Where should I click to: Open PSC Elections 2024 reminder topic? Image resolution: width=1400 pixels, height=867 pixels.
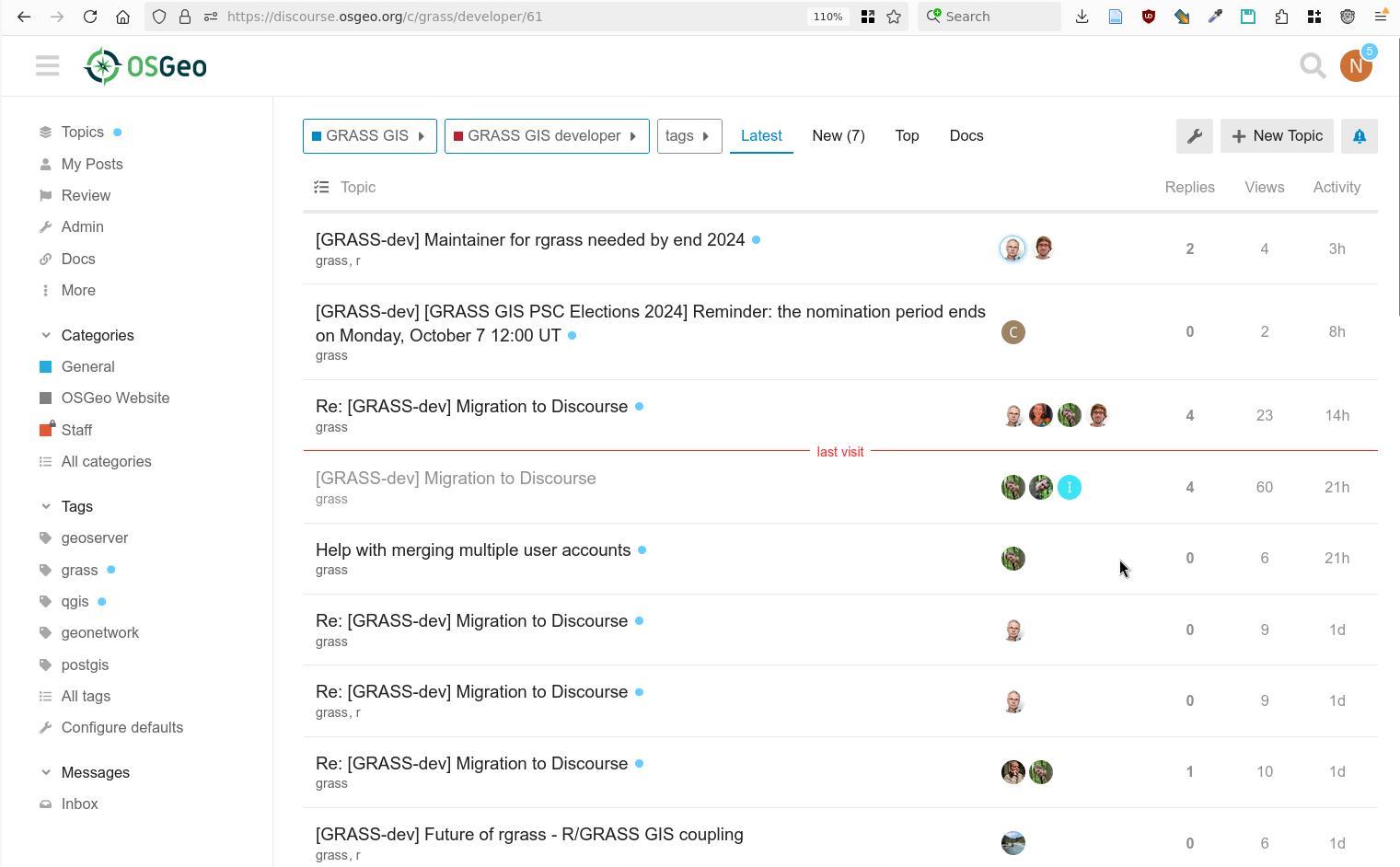[651, 323]
